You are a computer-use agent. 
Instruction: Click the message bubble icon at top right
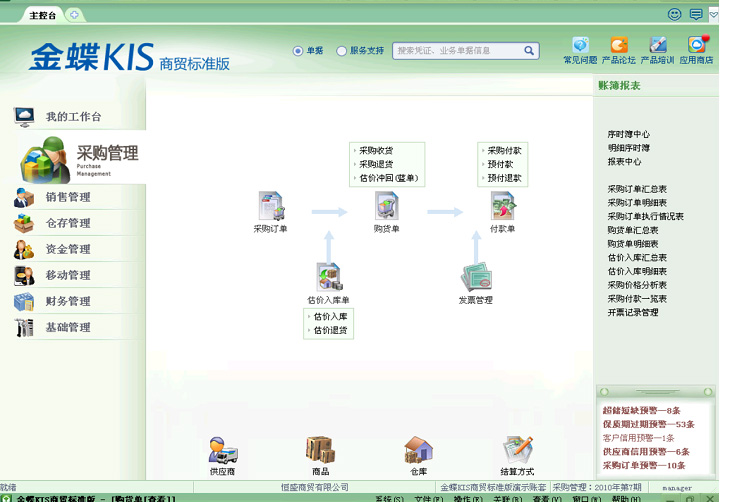[x=696, y=14]
